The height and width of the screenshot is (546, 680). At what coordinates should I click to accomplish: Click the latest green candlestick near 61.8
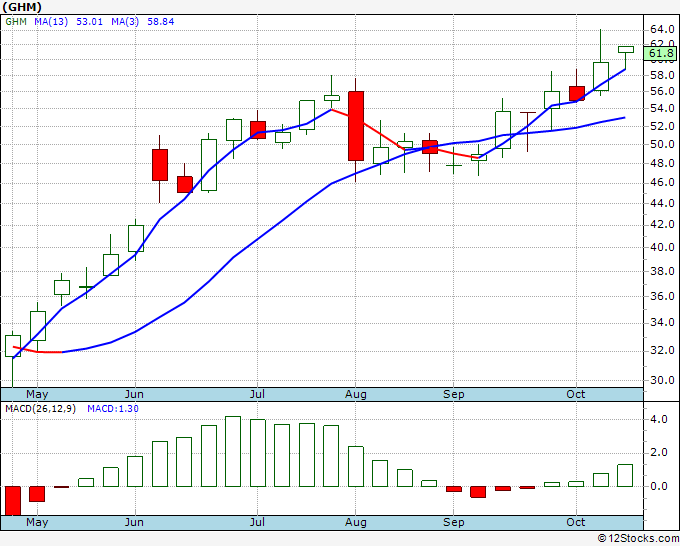(x=626, y=49)
